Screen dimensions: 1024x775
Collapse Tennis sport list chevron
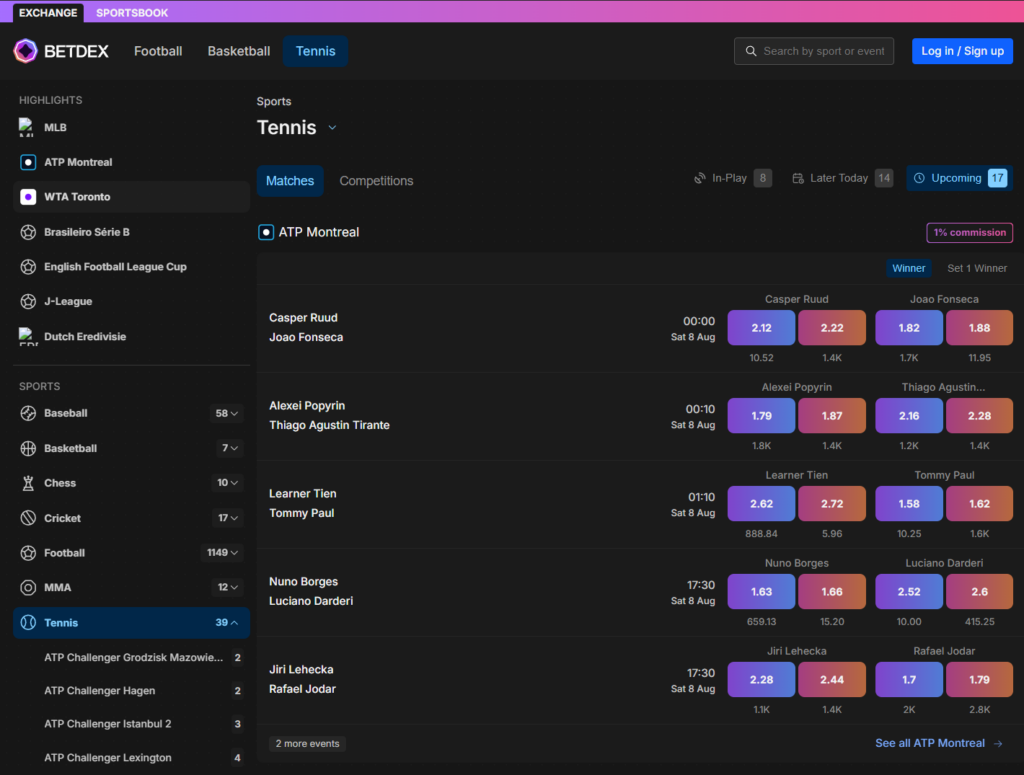tap(234, 622)
